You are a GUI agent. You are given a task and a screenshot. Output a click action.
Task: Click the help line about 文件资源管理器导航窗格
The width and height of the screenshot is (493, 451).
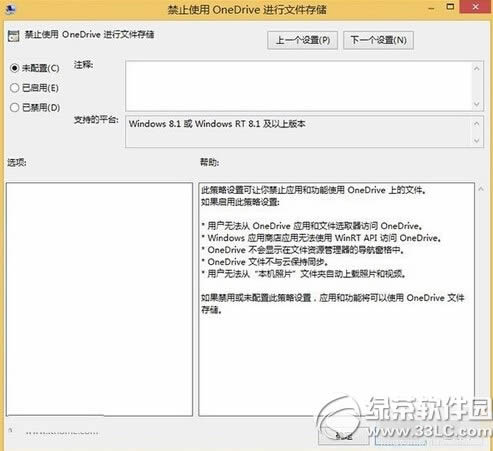coord(303,250)
